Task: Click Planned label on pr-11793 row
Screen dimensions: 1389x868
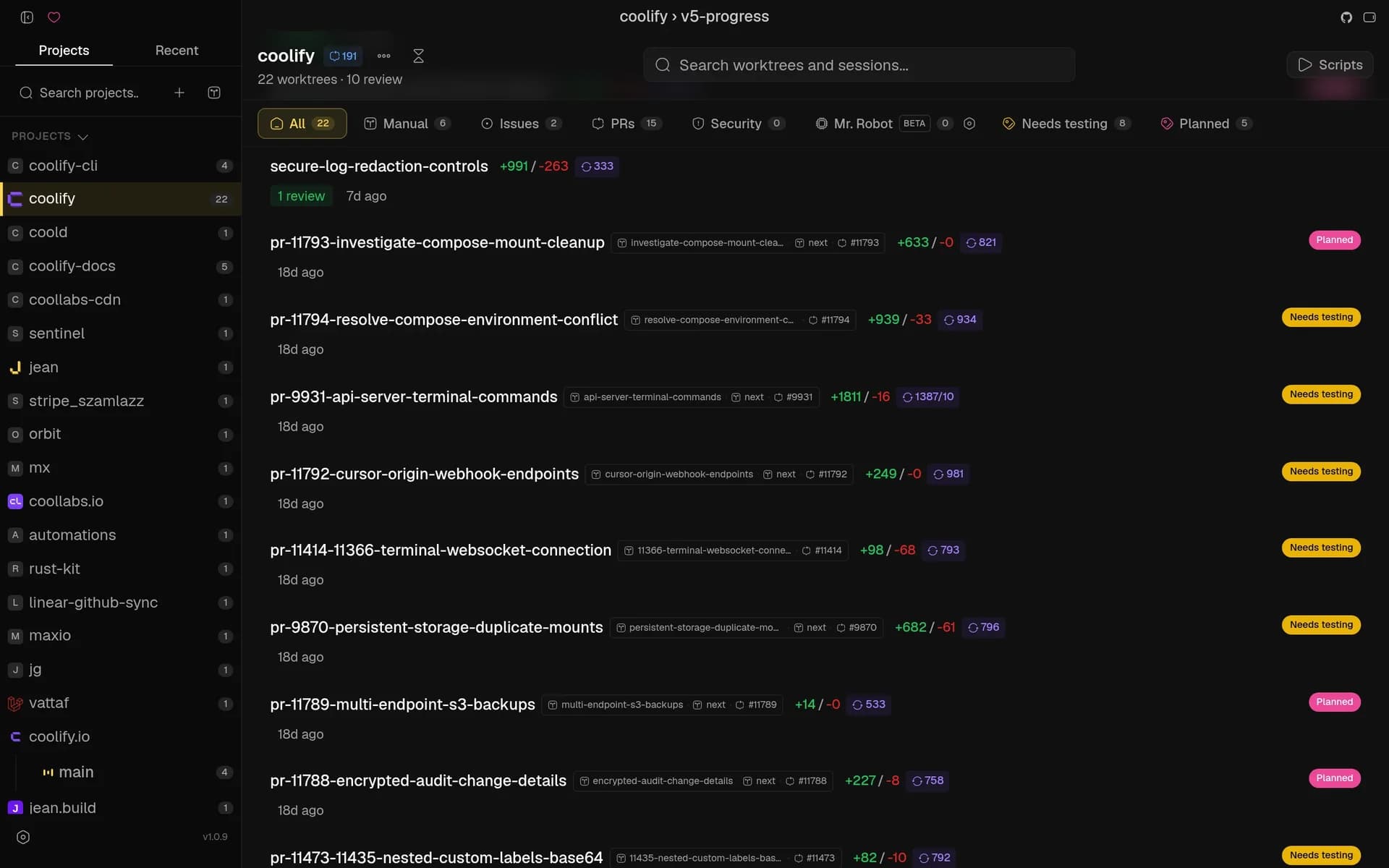Action: click(1334, 240)
